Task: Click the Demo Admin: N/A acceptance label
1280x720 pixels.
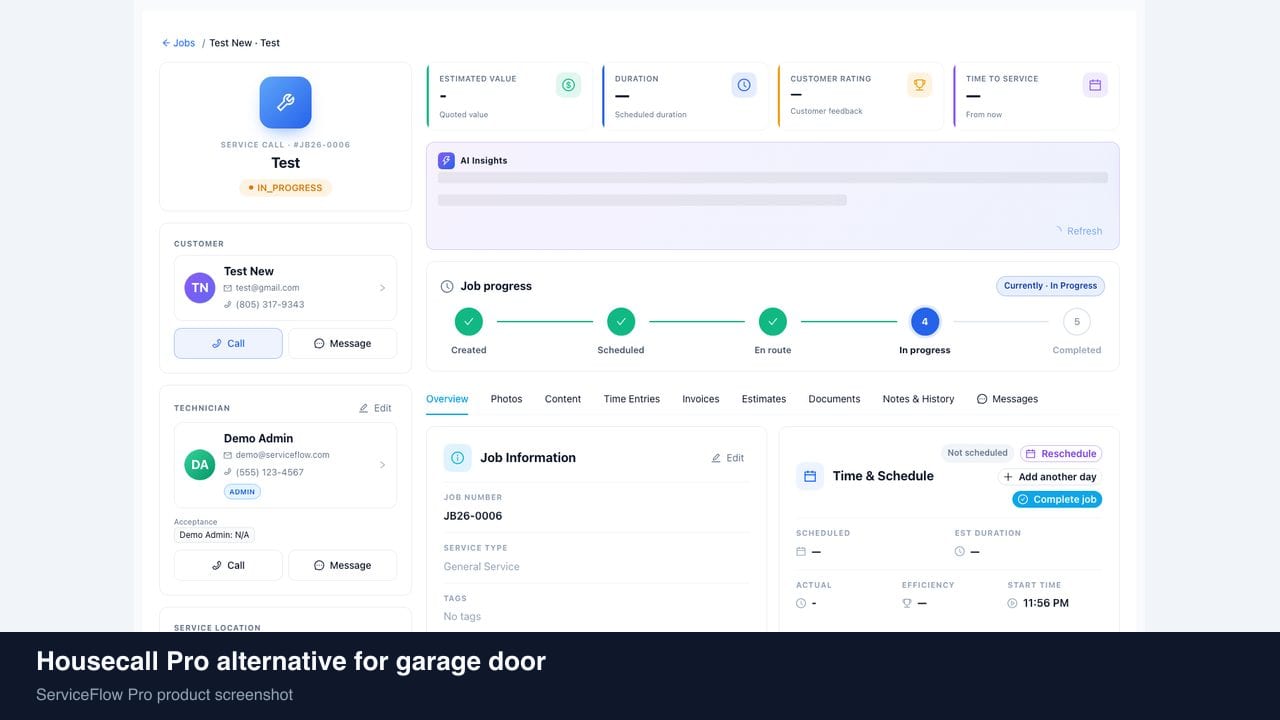Action: pyautogui.click(x=214, y=535)
